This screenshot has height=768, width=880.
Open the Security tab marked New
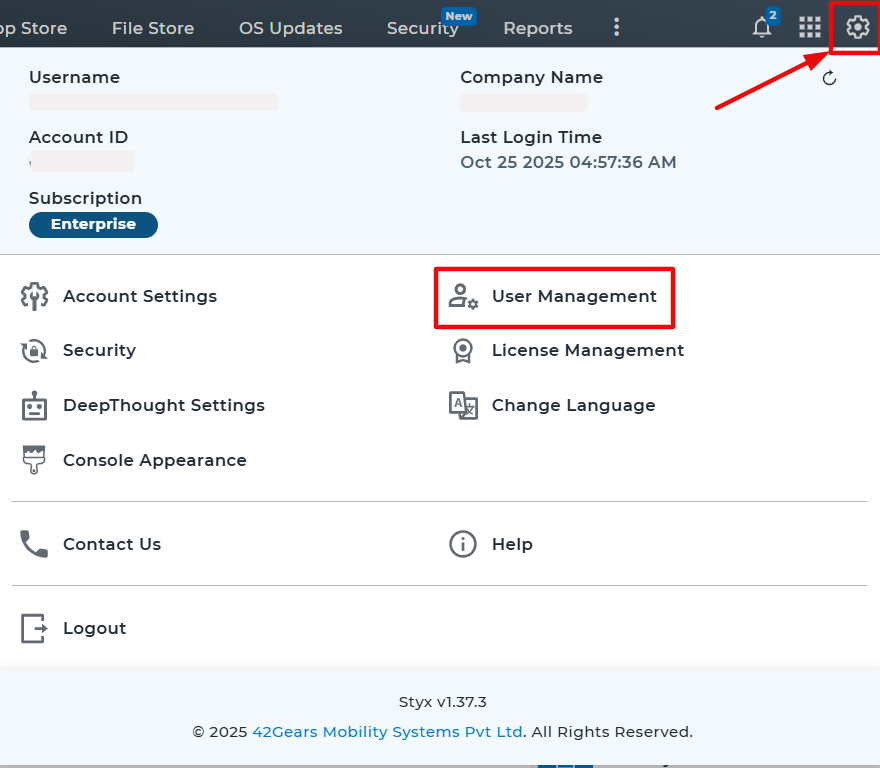(422, 28)
